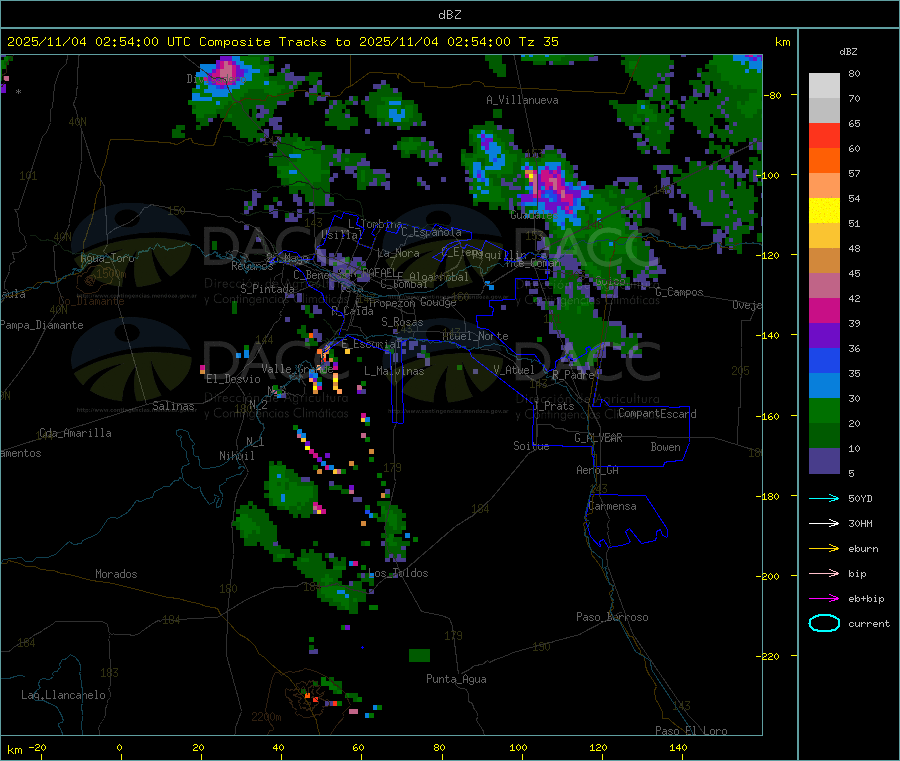Viewport: 900px width, 761px height.
Task: Select the magenta 42 dBZ color swatch
Action: pos(824,310)
